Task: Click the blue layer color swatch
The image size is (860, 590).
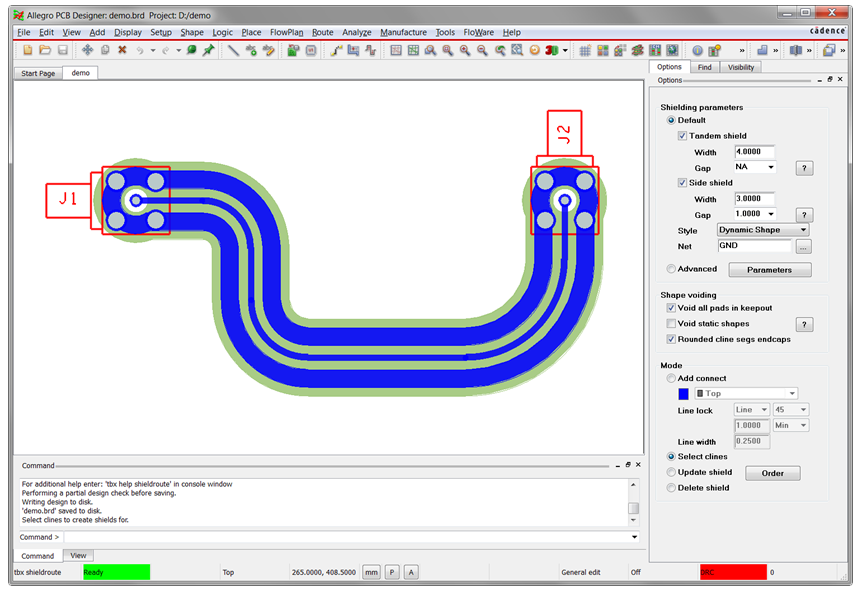Action: 683,394
